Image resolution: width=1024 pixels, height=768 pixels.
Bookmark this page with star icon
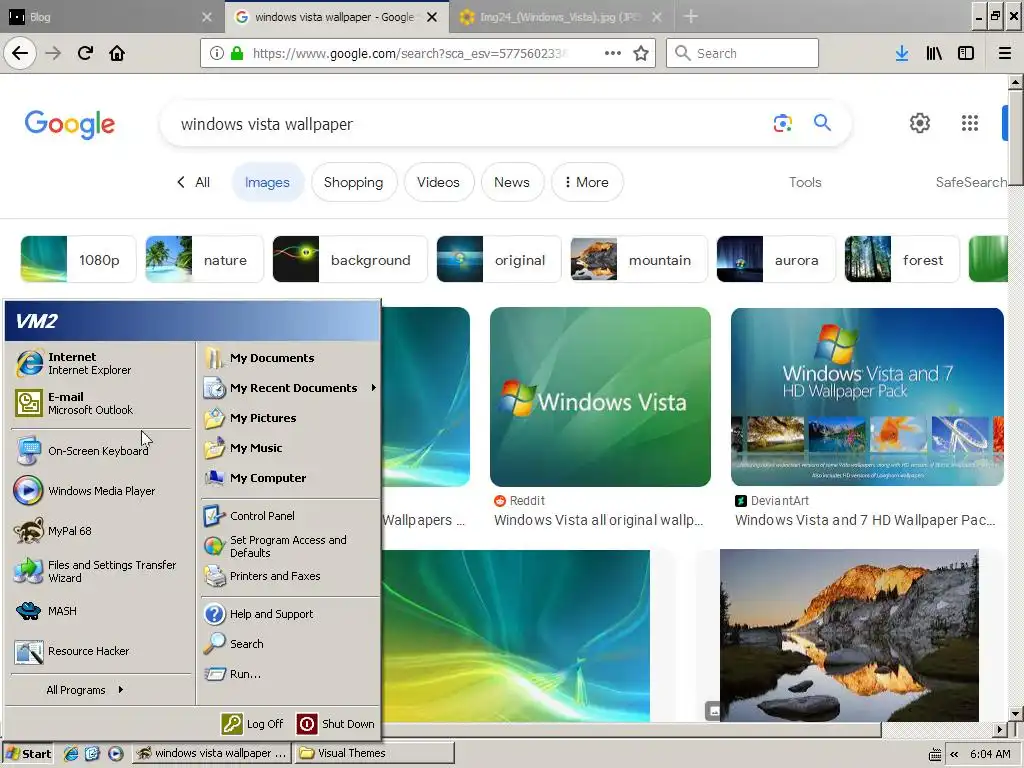point(641,53)
